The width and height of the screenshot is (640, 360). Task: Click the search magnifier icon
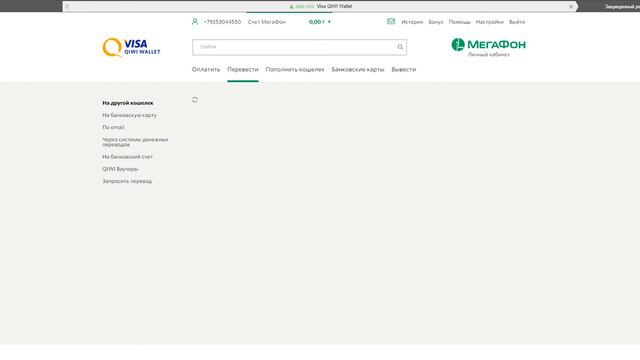tap(400, 47)
